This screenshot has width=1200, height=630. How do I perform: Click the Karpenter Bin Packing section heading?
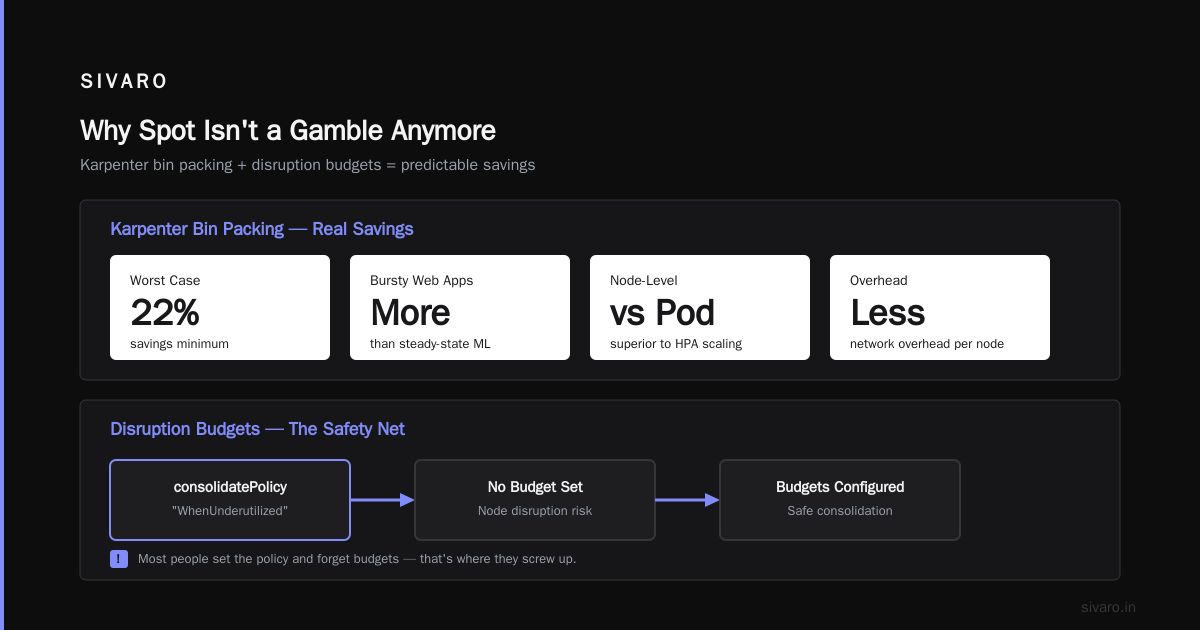262,229
